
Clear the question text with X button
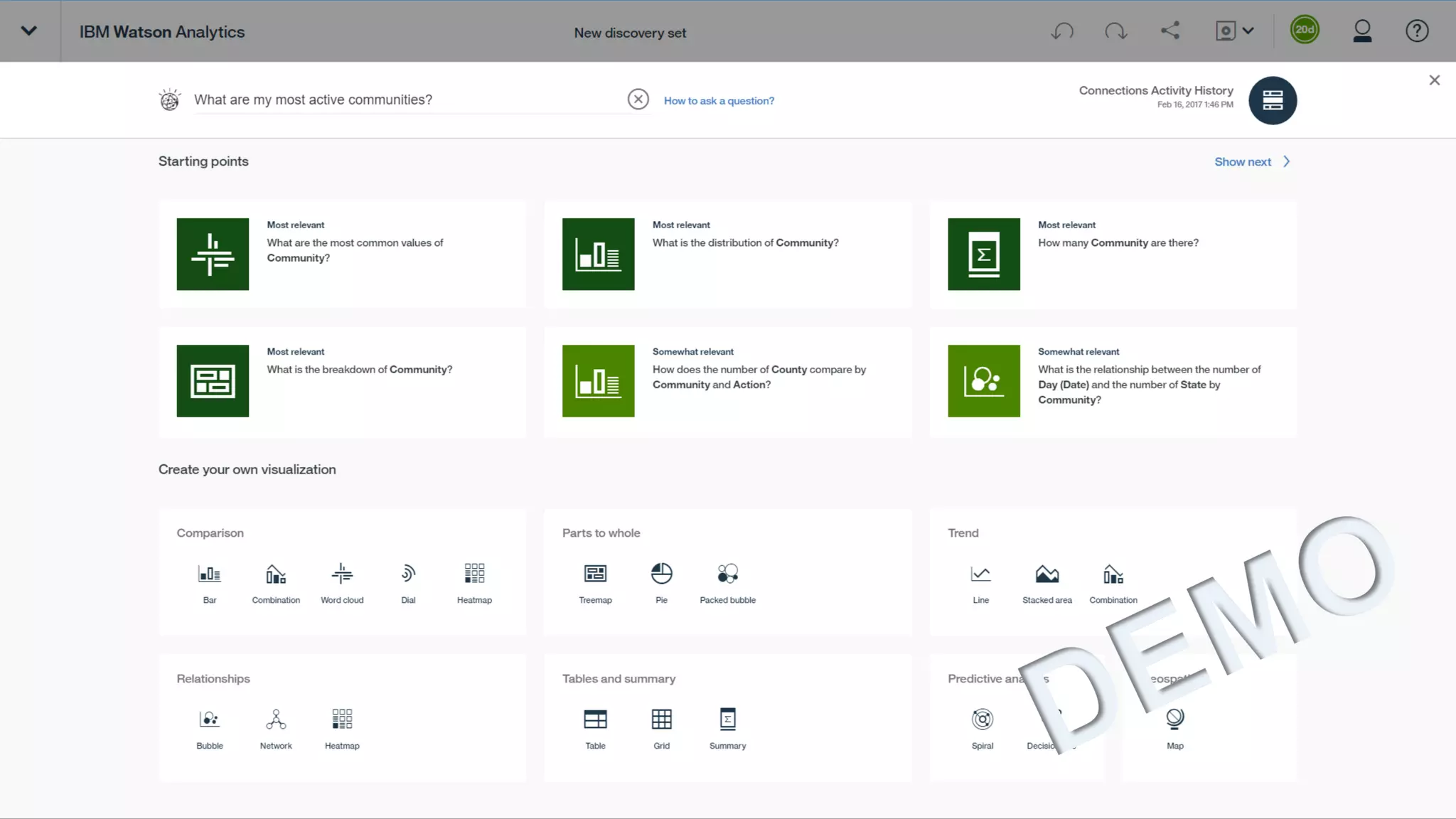coord(638,100)
